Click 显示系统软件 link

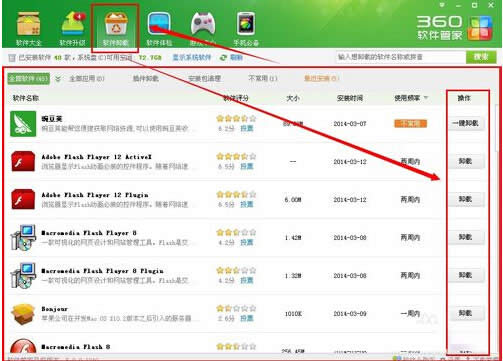(192, 57)
